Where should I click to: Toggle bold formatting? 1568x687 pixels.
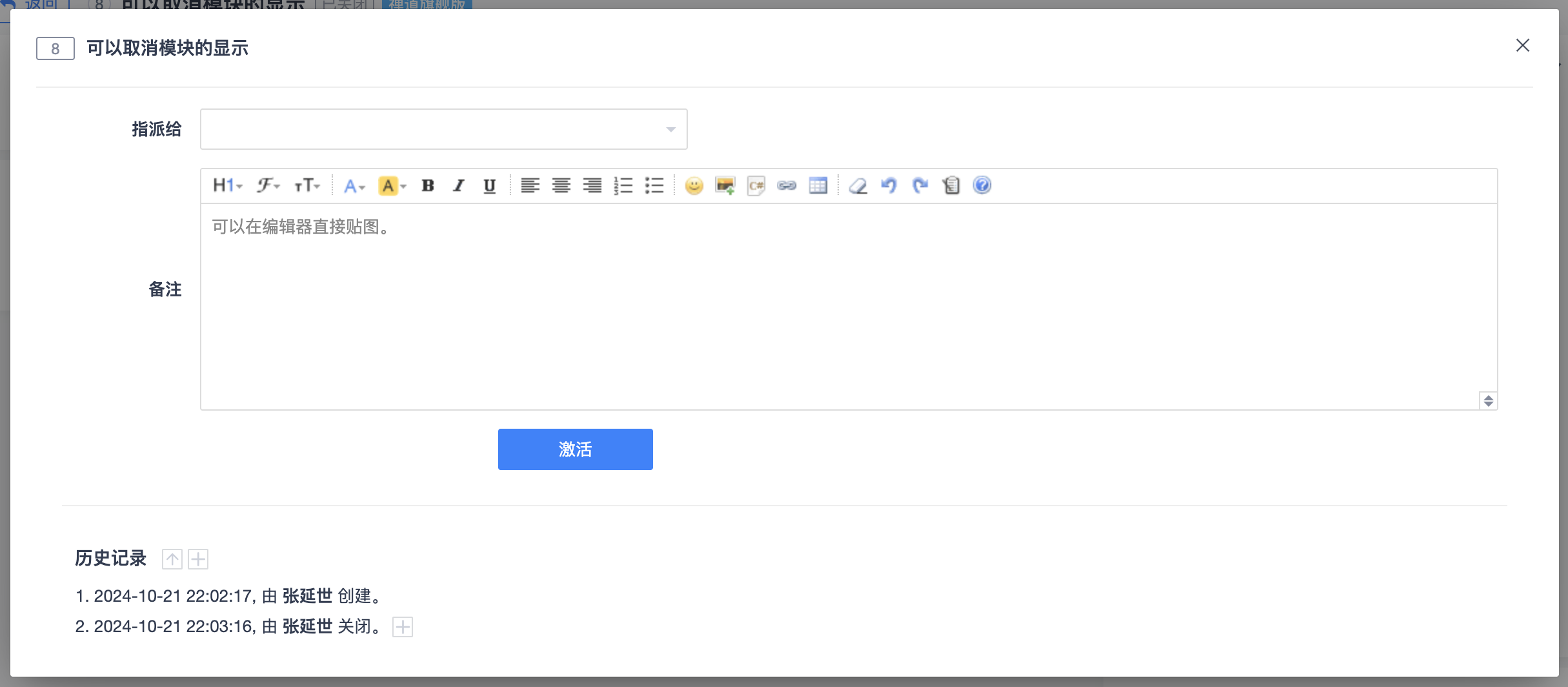428,186
